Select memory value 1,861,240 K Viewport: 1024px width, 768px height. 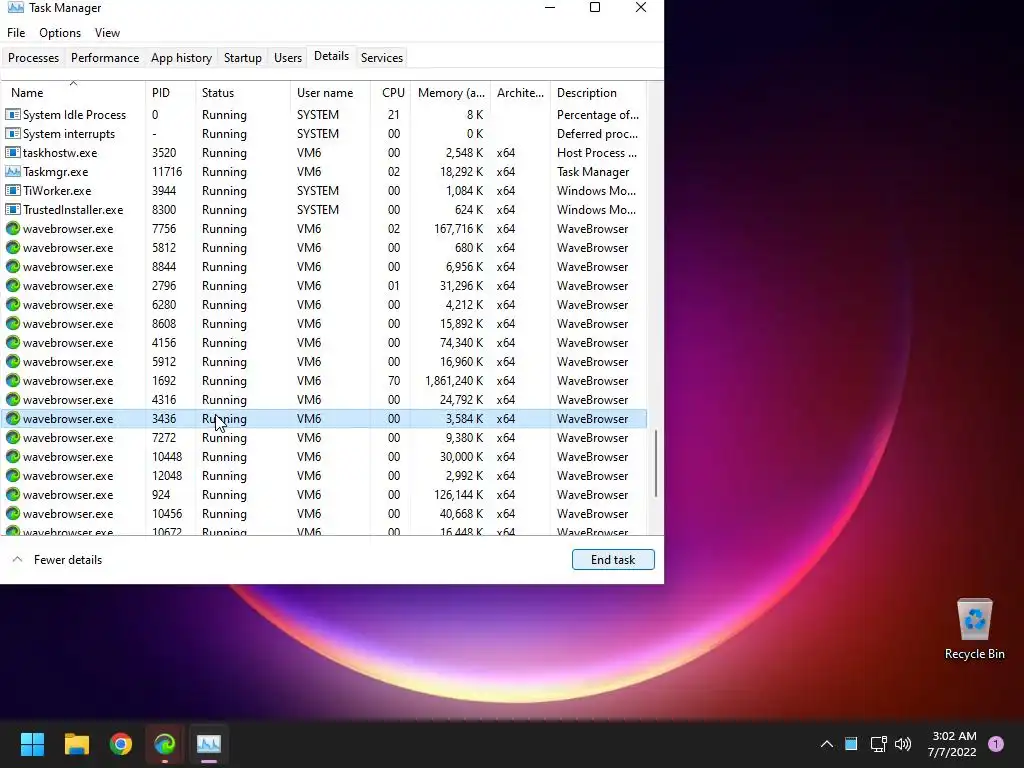(454, 380)
